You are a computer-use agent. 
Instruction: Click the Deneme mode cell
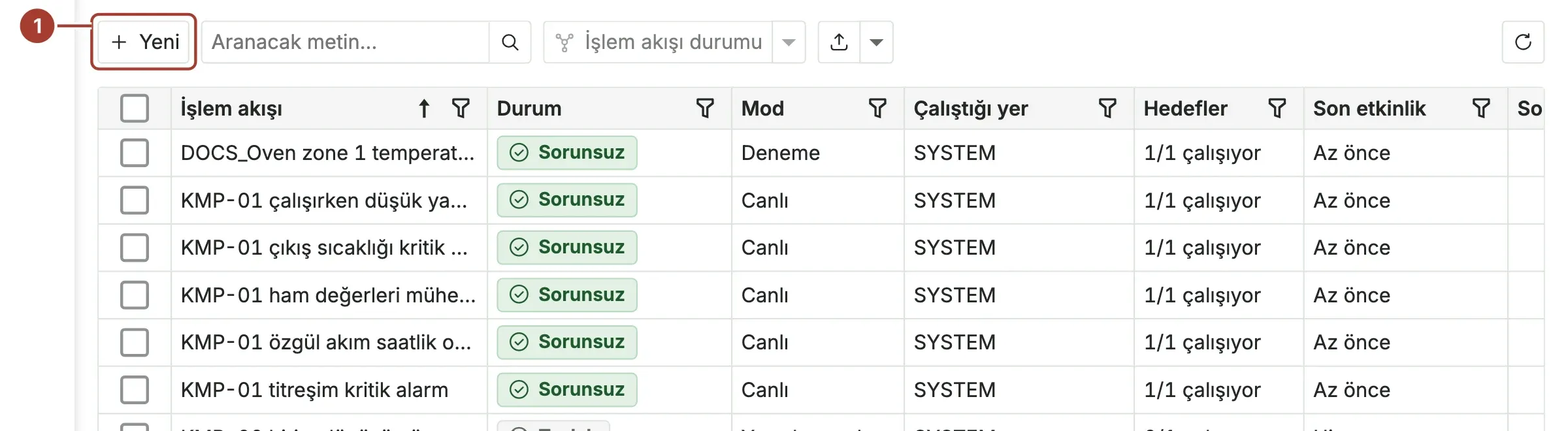(x=781, y=153)
